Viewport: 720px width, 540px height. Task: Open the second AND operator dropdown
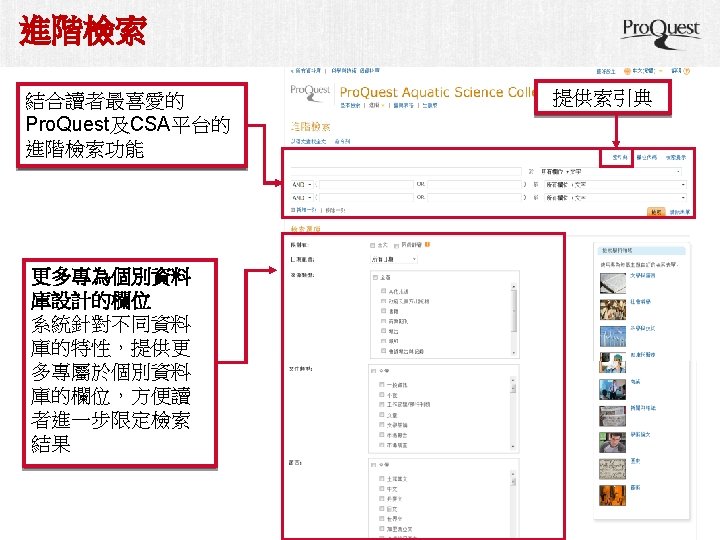(302, 197)
